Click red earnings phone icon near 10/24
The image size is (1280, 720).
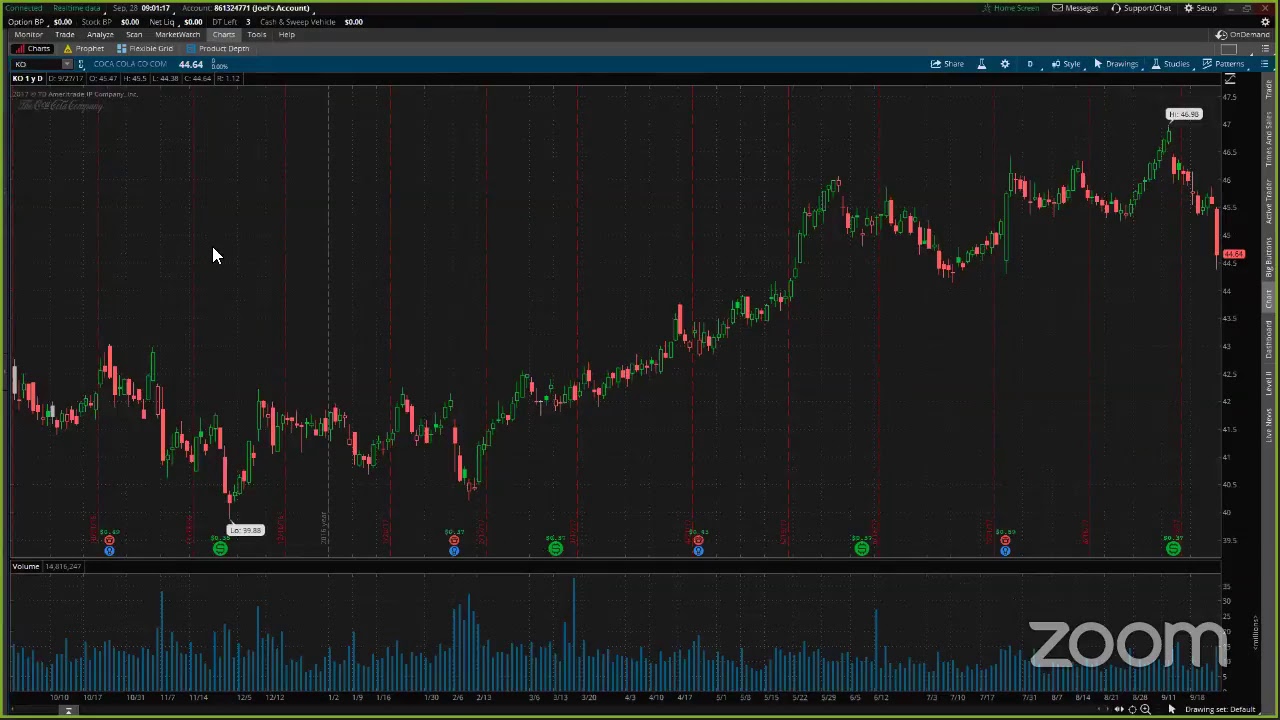pos(109,540)
